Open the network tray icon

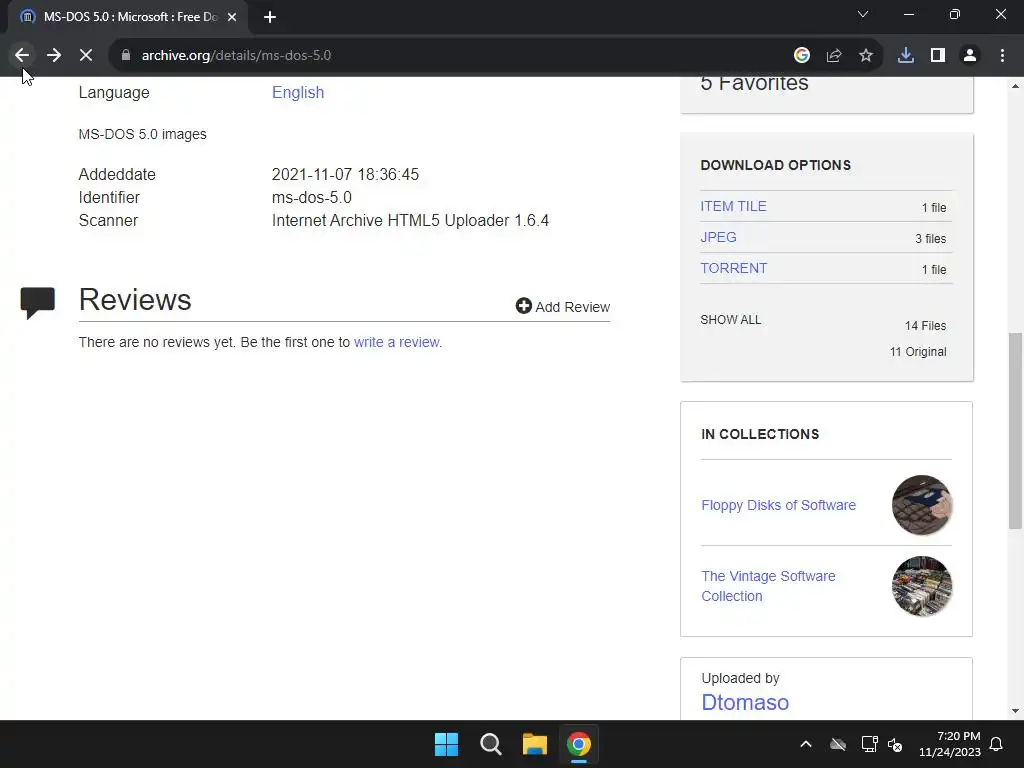click(869, 744)
